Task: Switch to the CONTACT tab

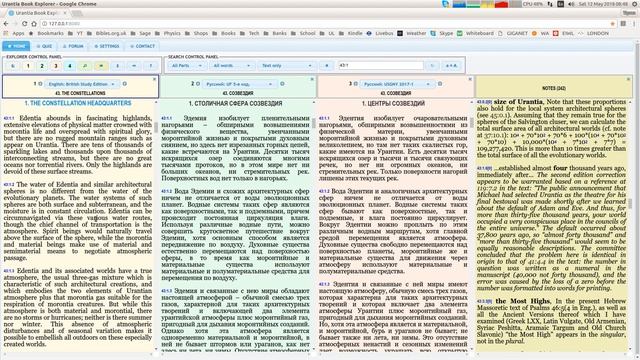Action: [x=142, y=46]
